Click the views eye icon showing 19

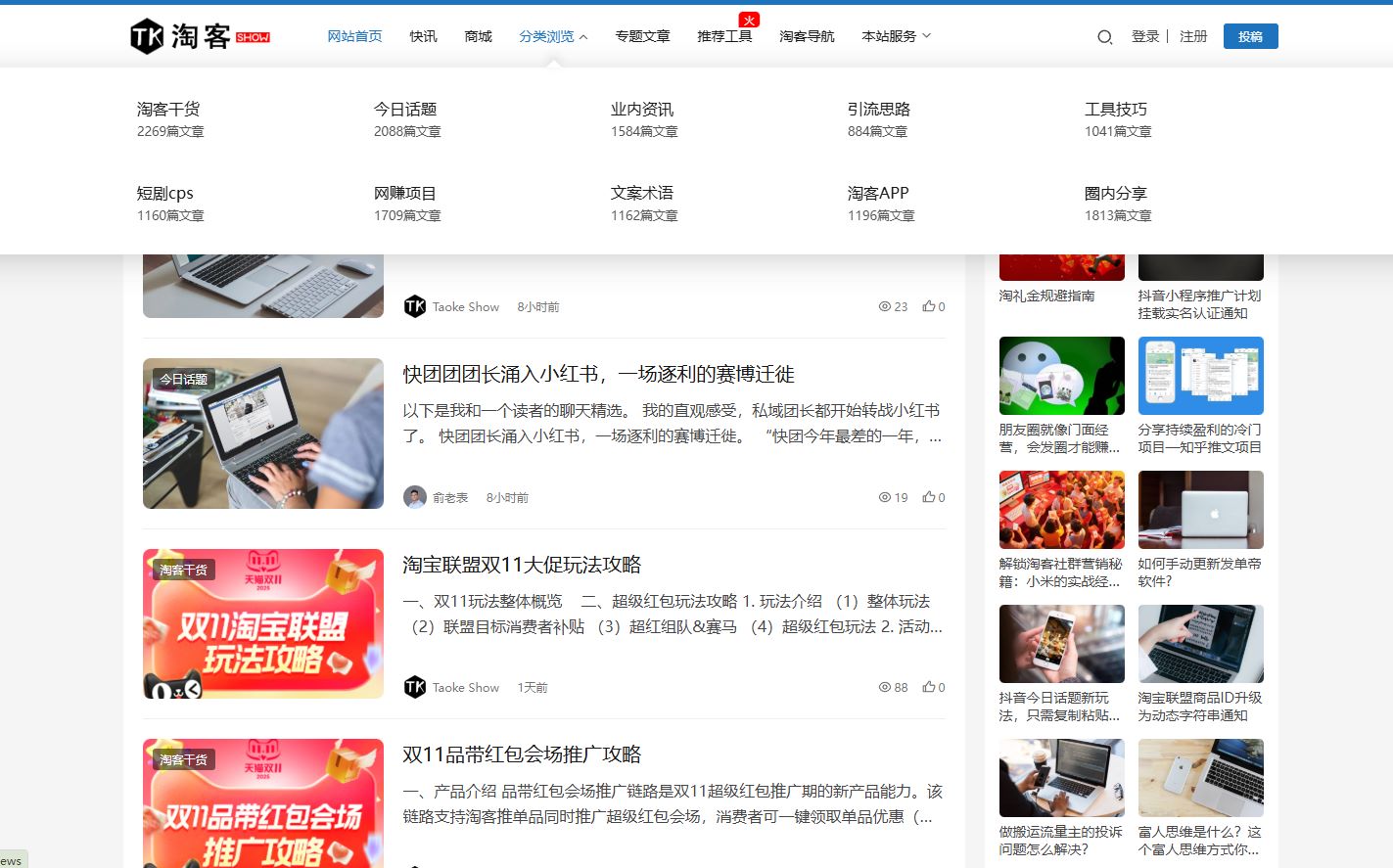(885, 497)
